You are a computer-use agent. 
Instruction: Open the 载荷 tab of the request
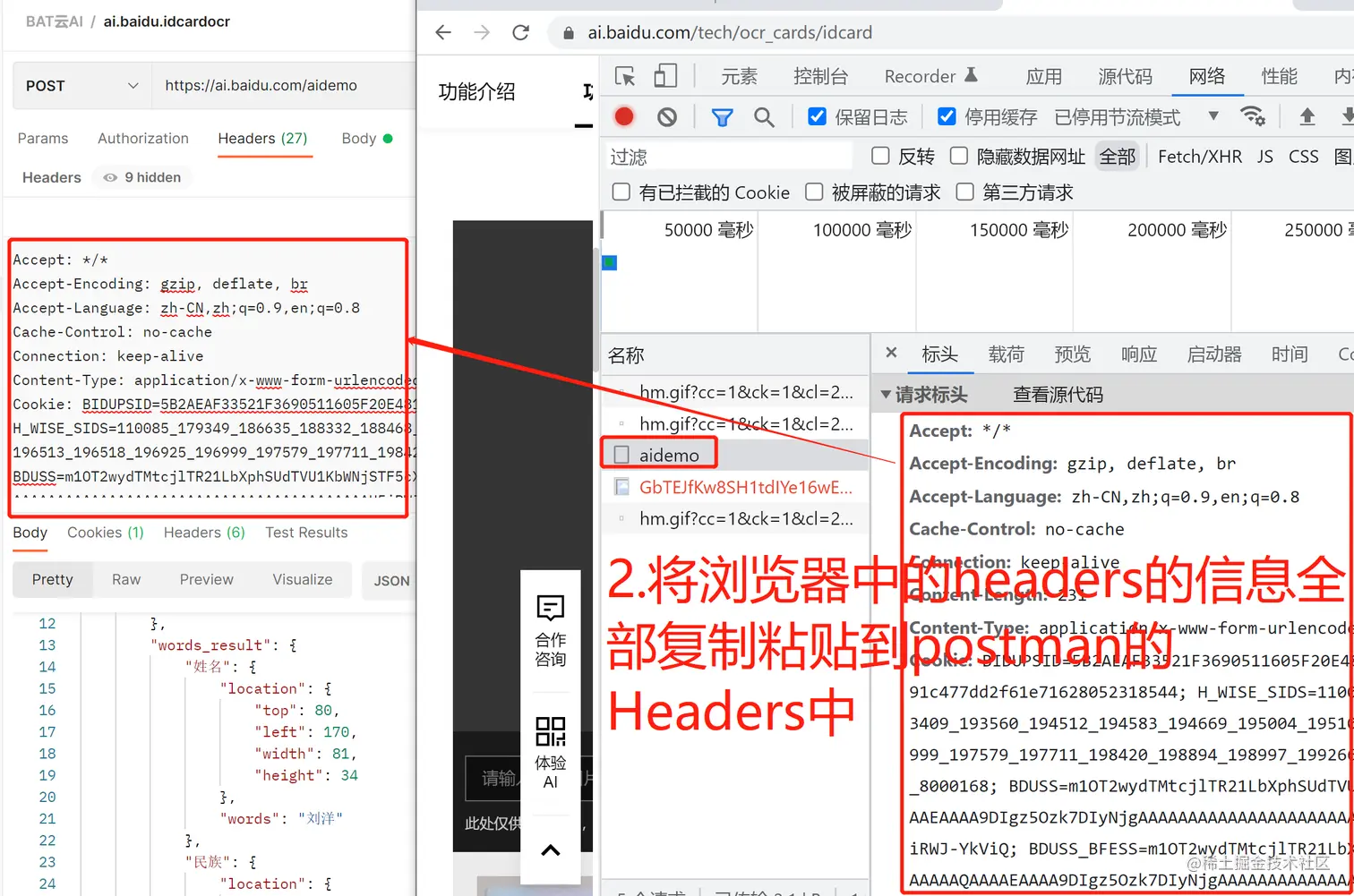(x=1006, y=354)
